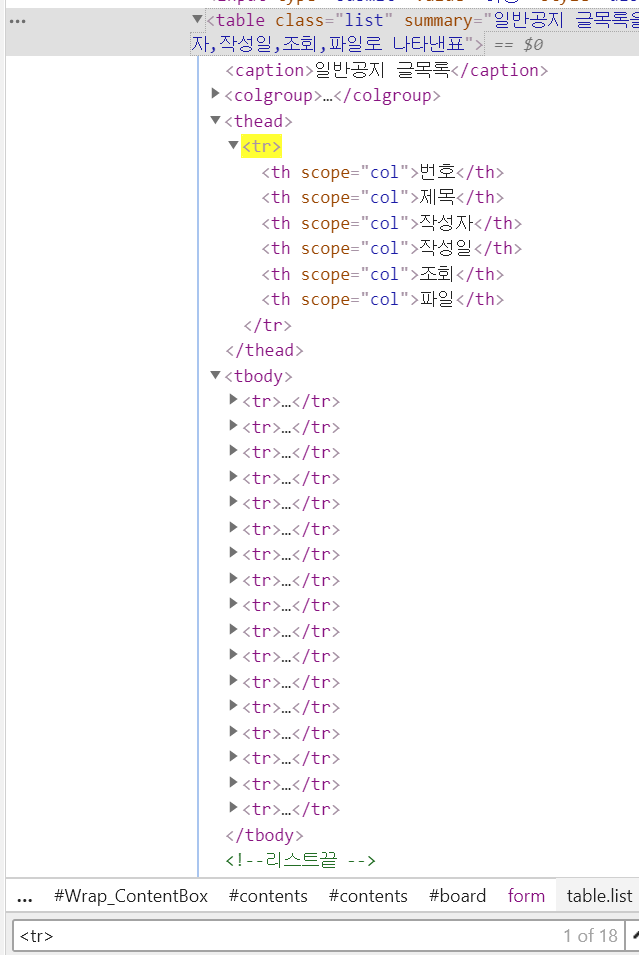The width and height of the screenshot is (639, 955).
Task: Select the th element containing 작성자
Action: click(x=391, y=223)
